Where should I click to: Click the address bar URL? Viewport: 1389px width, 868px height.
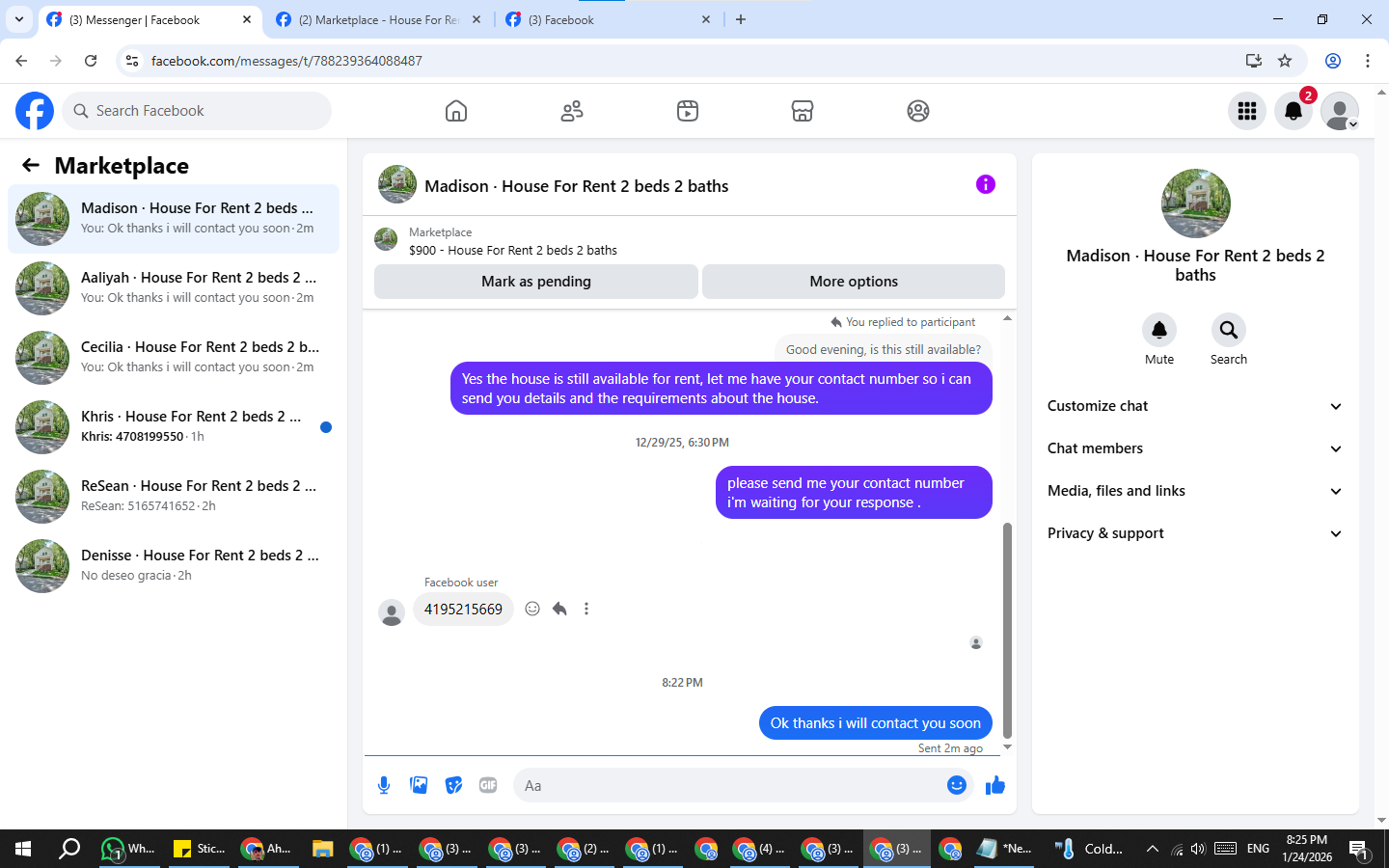pos(286,61)
